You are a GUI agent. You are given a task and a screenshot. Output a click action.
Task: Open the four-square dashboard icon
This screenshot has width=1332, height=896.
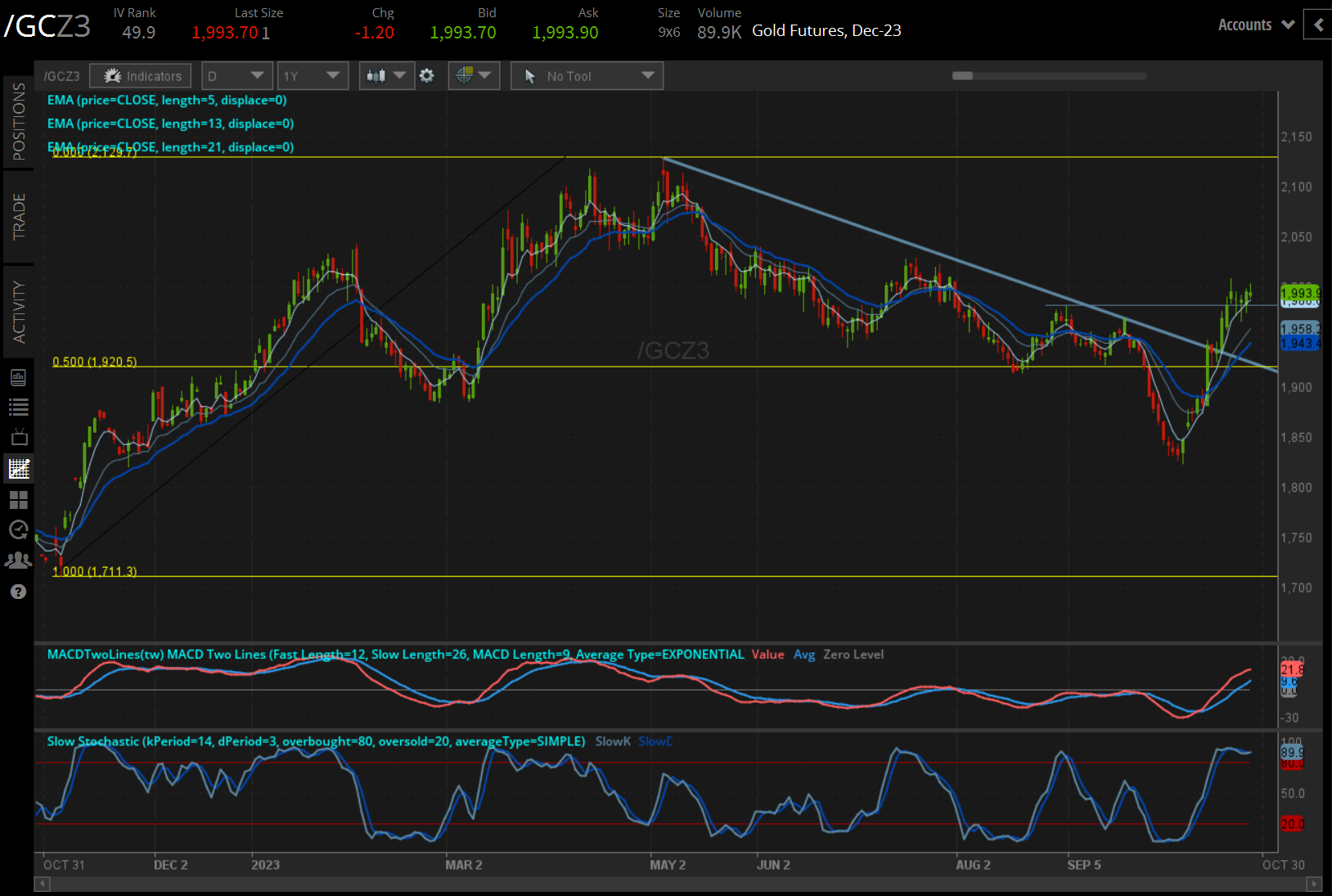pyautogui.click(x=18, y=500)
